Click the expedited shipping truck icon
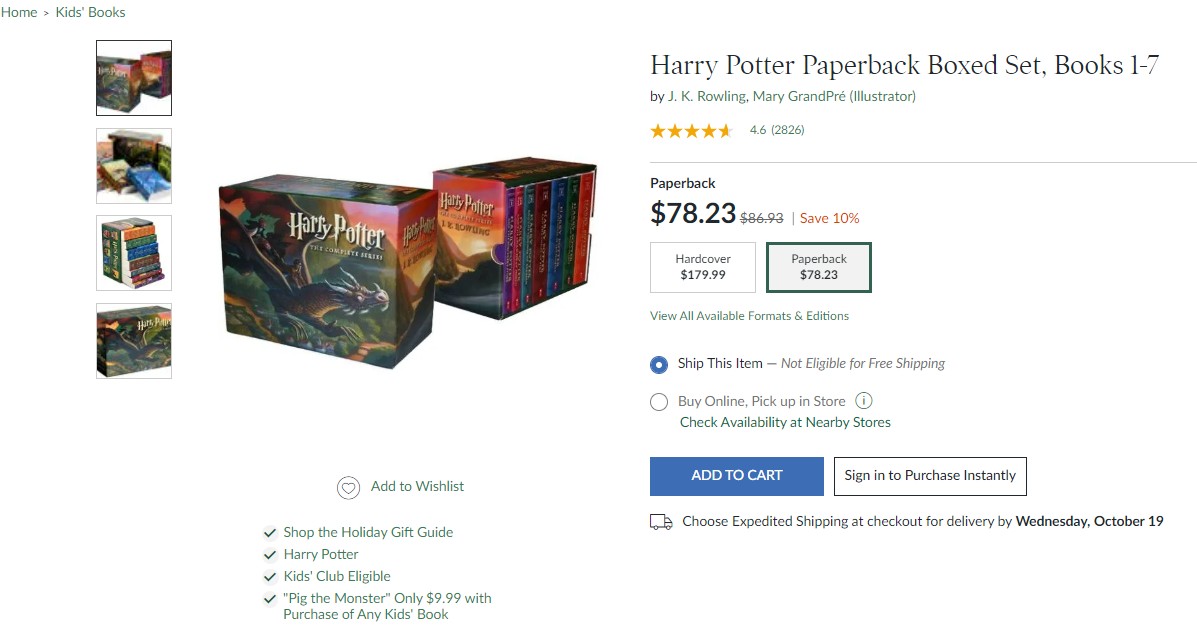This screenshot has width=1197, height=635. 661,522
